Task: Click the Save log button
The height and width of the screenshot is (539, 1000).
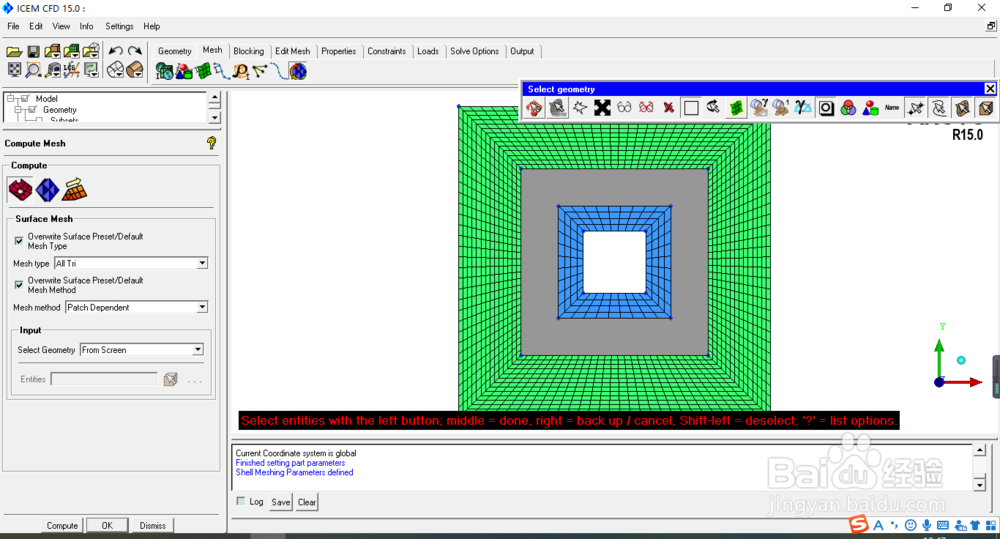Action: (281, 502)
